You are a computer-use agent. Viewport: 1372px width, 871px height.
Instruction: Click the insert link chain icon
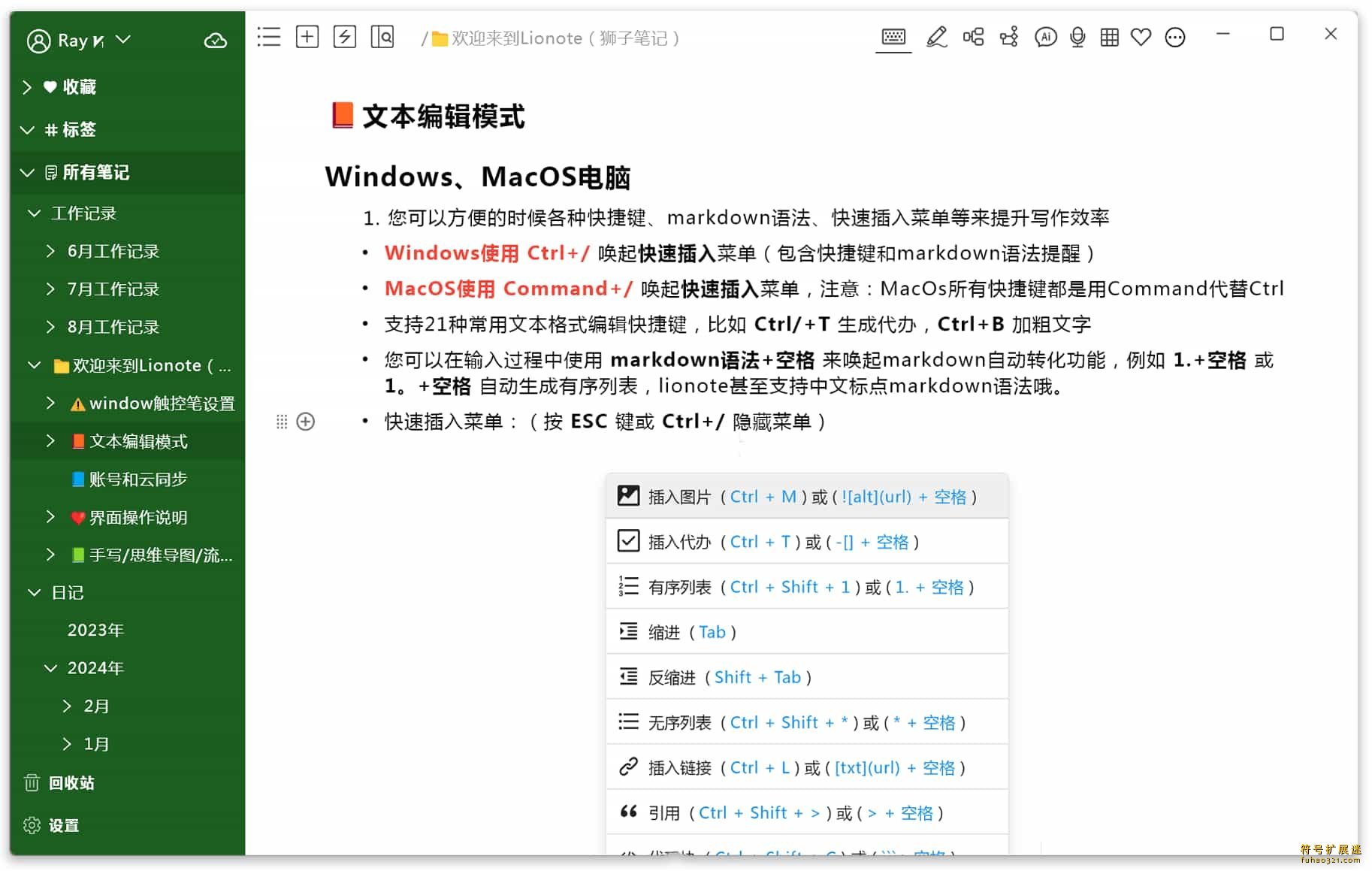pos(628,767)
